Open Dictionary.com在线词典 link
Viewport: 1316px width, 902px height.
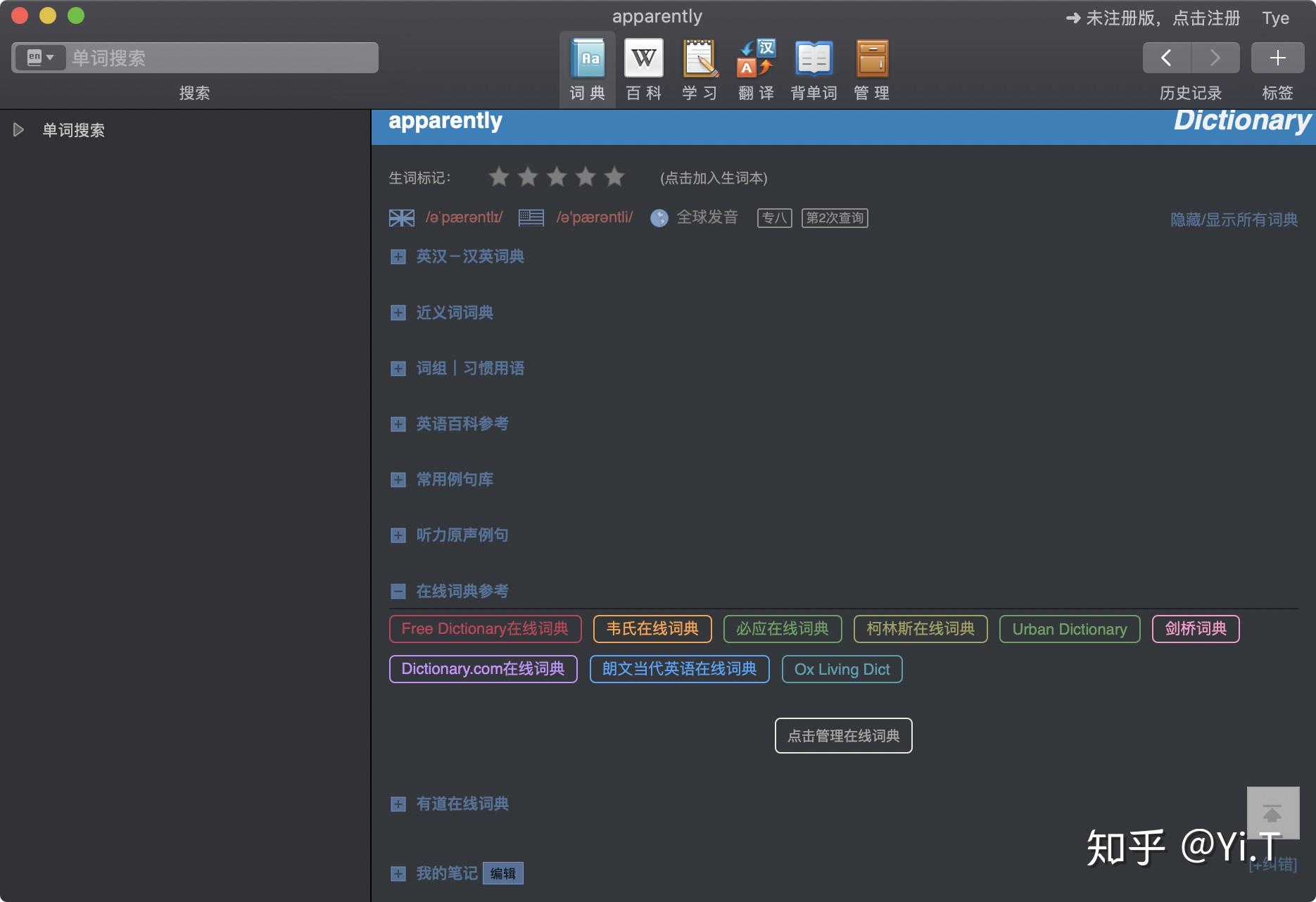[483, 669]
